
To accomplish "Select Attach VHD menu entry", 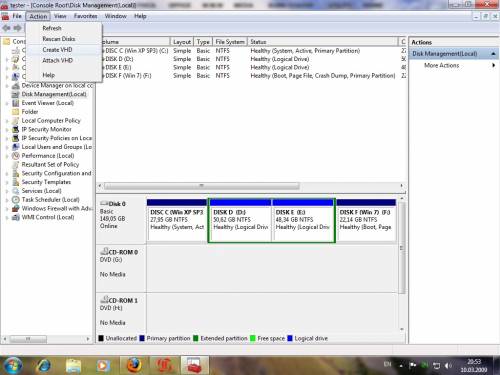I will pos(57,60).
